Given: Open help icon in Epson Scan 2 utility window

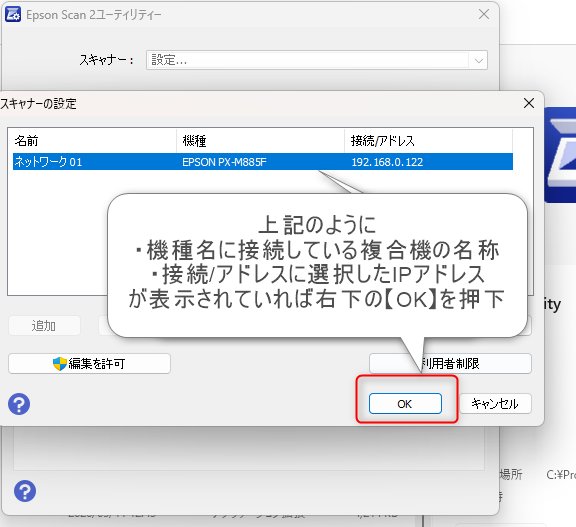Looking at the screenshot, I should 25,491.
